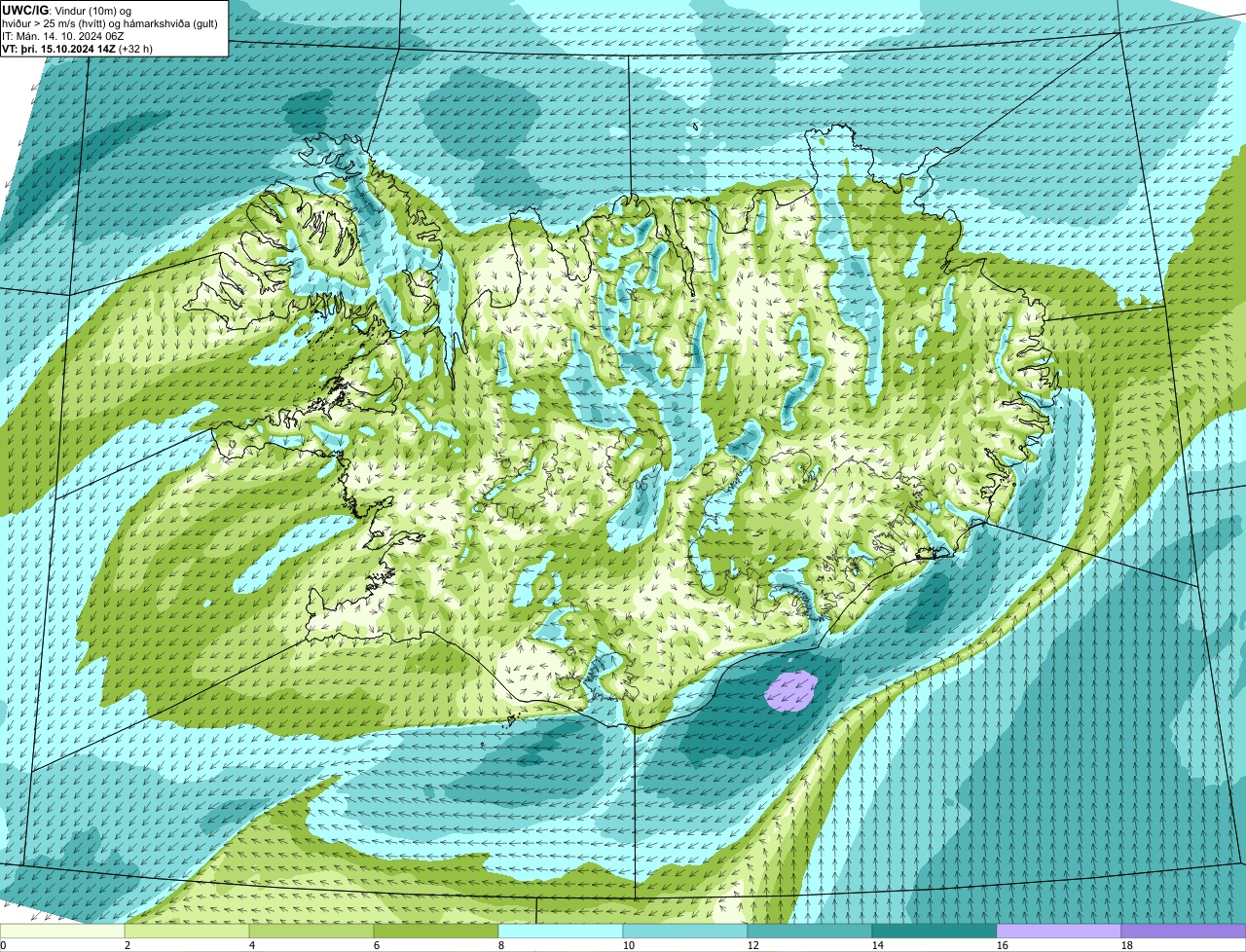Screen dimensions: 1246x952
Task: Click the purple legend swatch above 18 m/s
Action: [1184, 932]
